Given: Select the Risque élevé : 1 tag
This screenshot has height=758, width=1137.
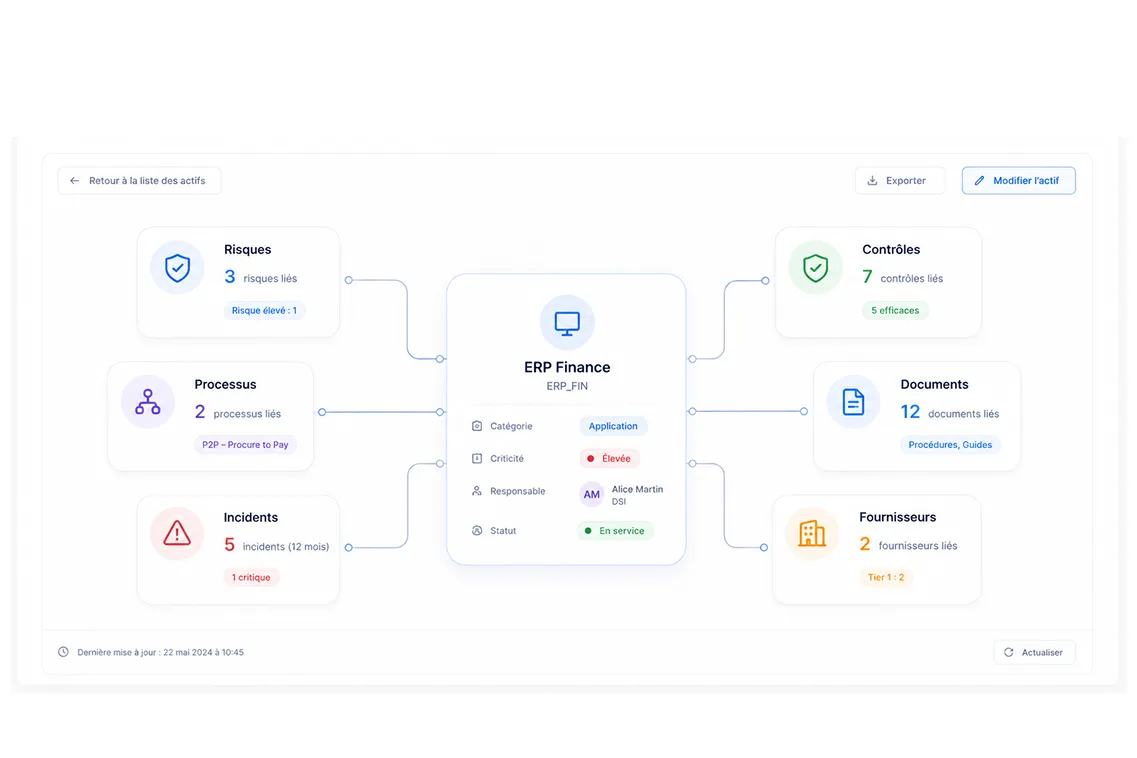Looking at the screenshot, I should pos(264,310).
